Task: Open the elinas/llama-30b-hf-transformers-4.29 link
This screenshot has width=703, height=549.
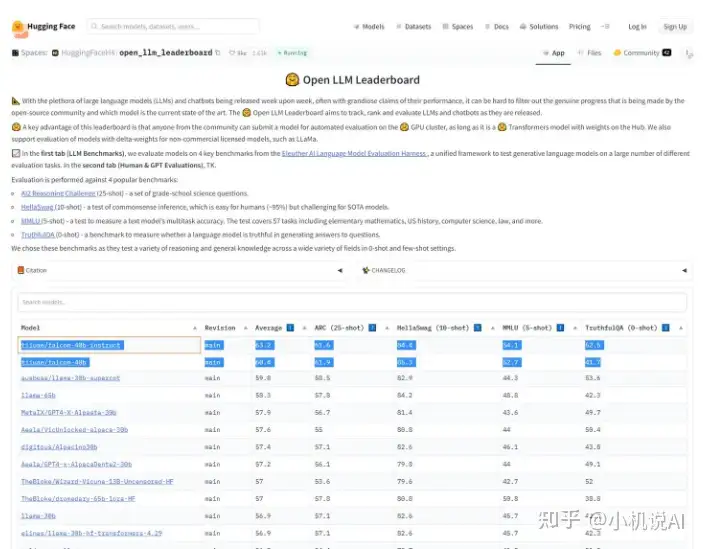Action: (x=91, y=533)
